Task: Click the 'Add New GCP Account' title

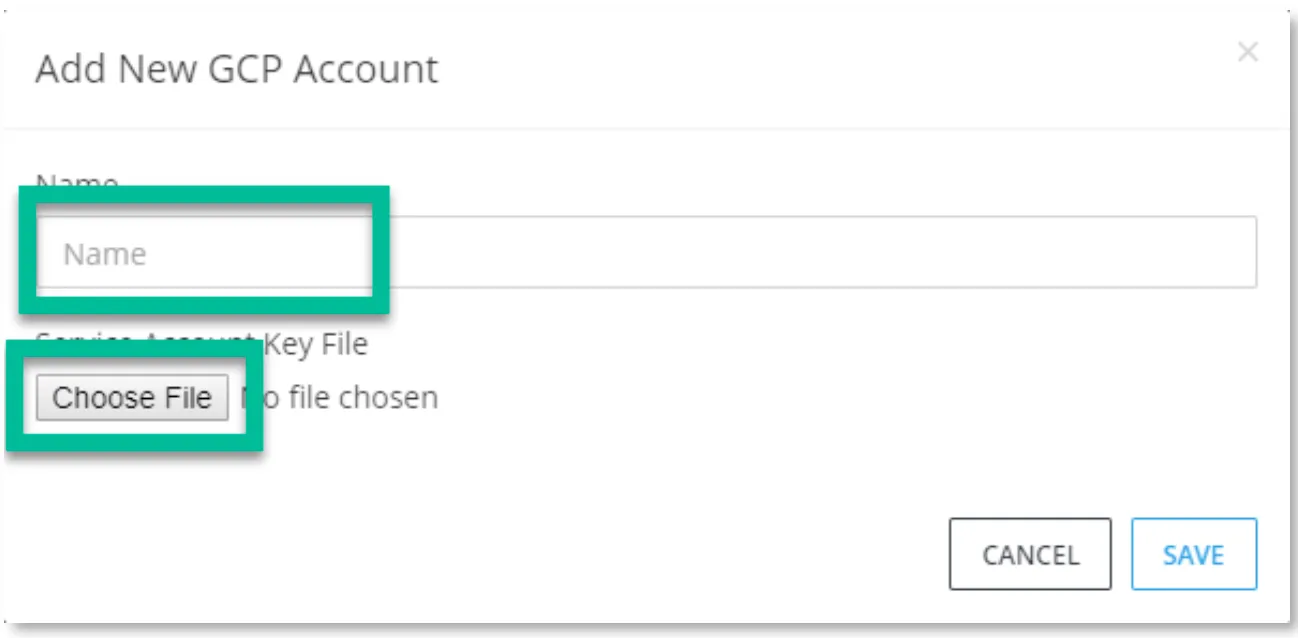Action: tap(237, 70)
